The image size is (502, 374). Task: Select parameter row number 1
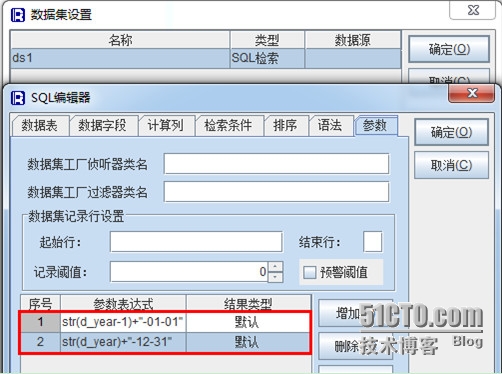pos(40,322)
